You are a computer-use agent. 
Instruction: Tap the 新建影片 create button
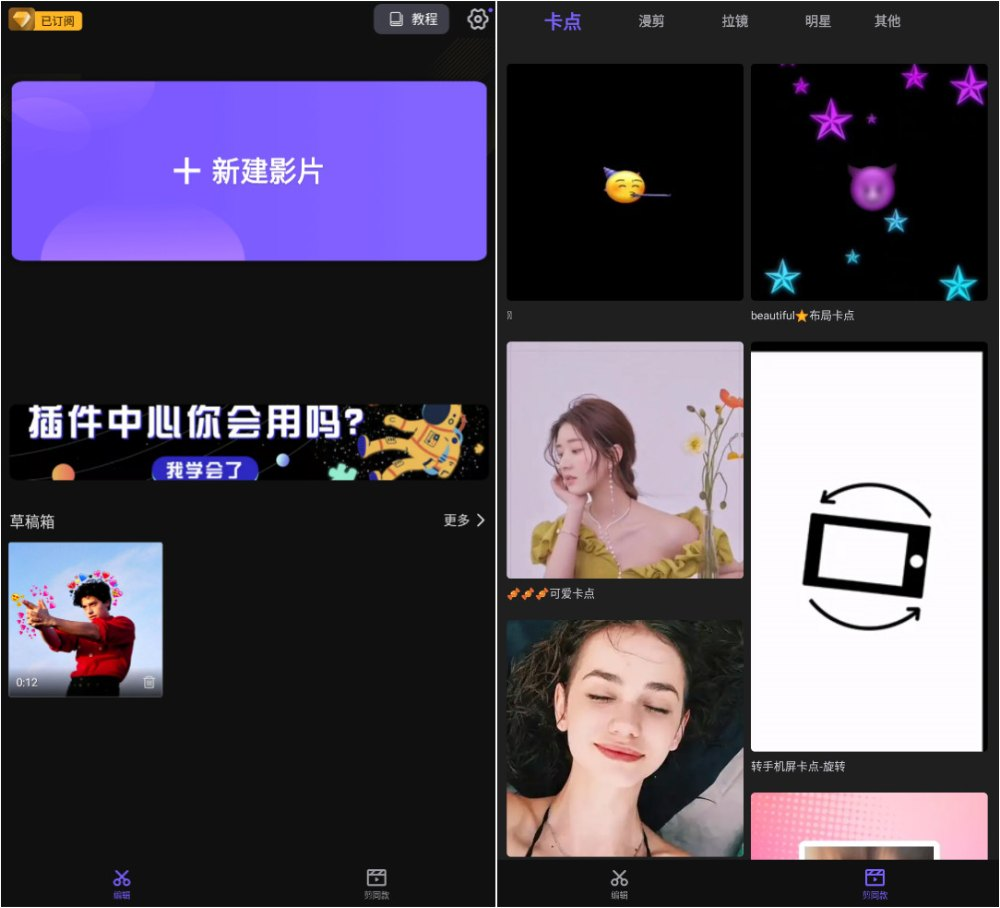(x=247, y=168)
